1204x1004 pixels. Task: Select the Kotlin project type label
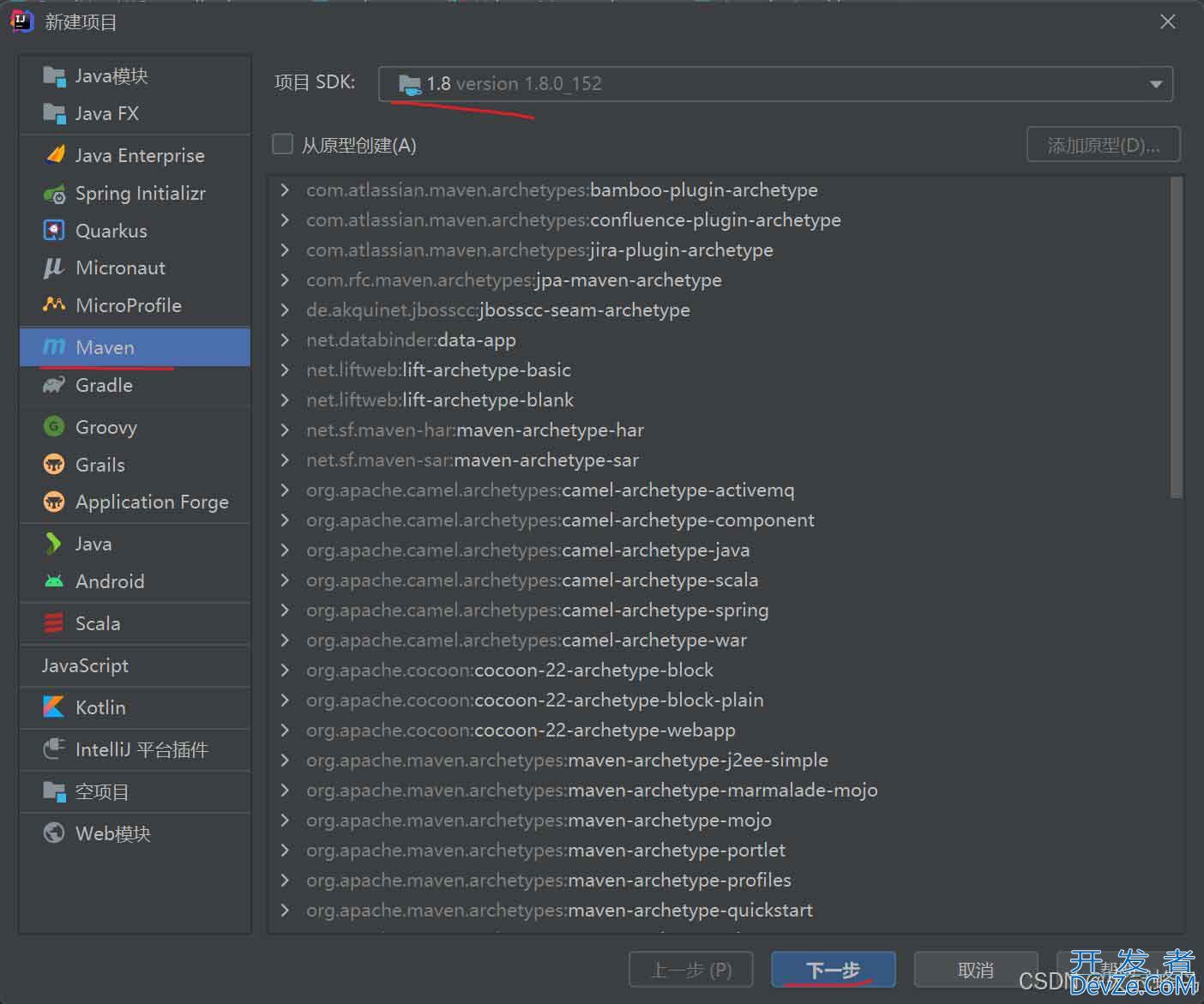(100, 707)
